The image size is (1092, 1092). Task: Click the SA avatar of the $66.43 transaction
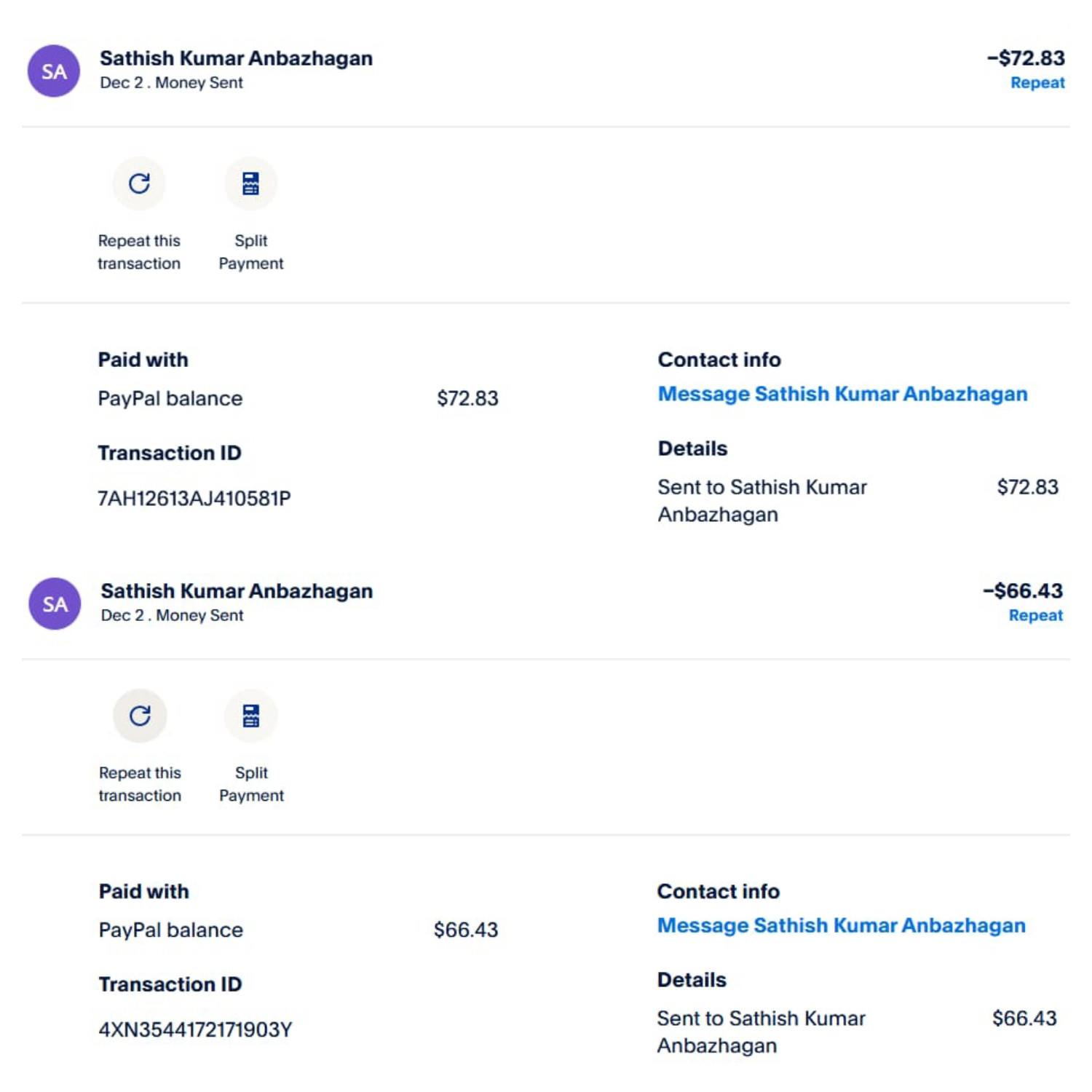[55, 604]
